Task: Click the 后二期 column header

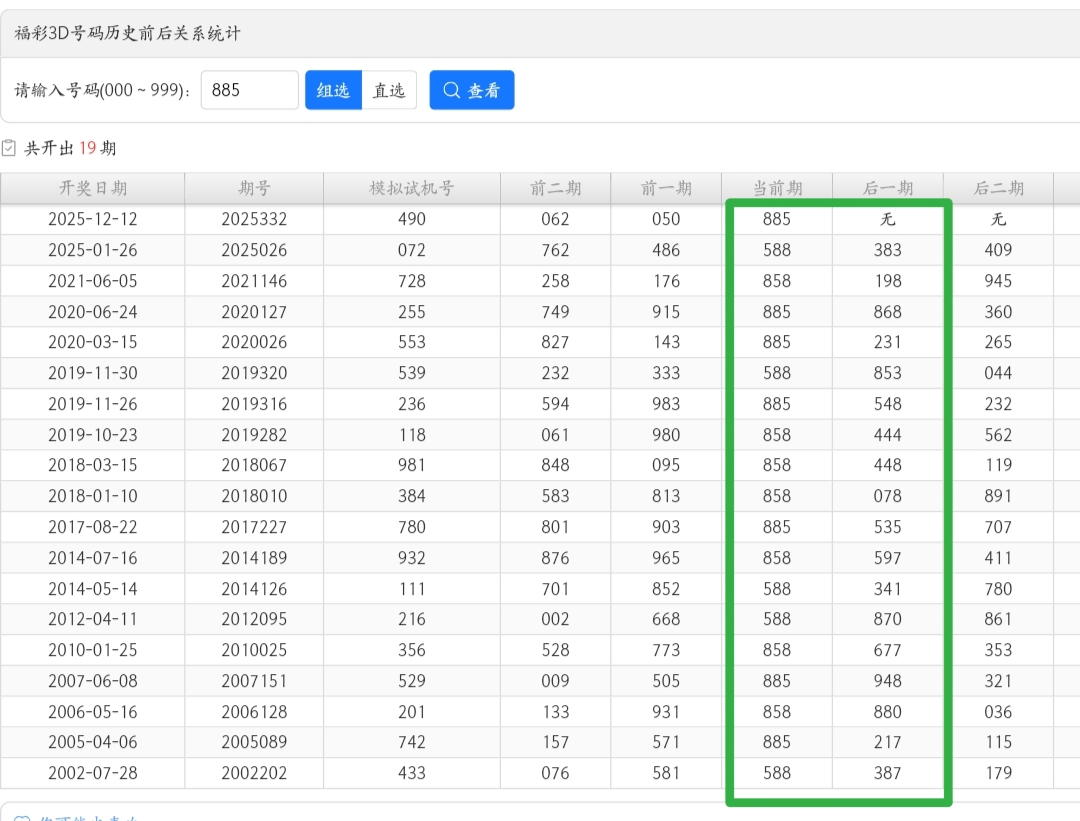Action: 998,188
